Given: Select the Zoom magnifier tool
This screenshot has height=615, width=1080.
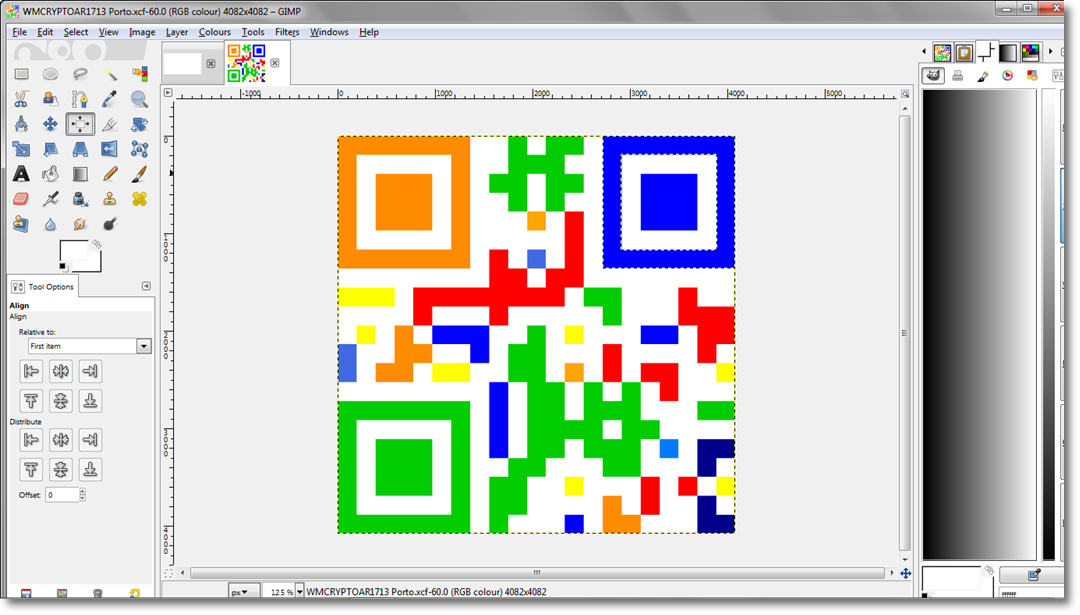Looking at the screenshot, I should pos(139,99).
